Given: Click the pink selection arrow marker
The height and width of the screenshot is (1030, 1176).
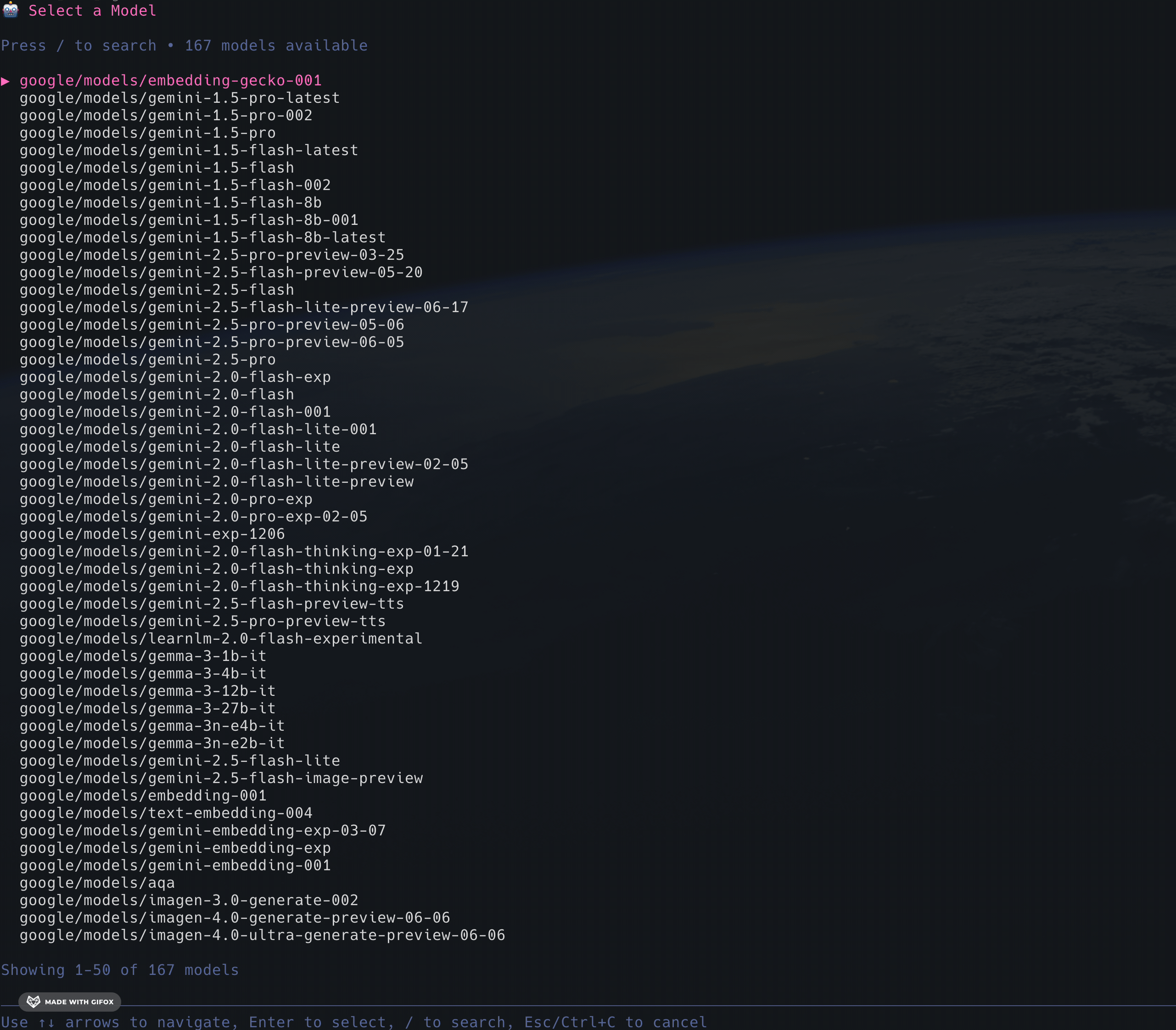Looking at the screenshot, I should 5,81.
